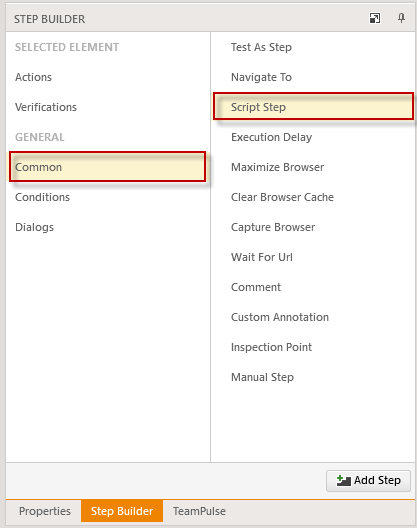Screen dimensions: 417x528
Task: Click the pin icon in Step Builder header
Action: pyautogui.click(x=401, y=18)
